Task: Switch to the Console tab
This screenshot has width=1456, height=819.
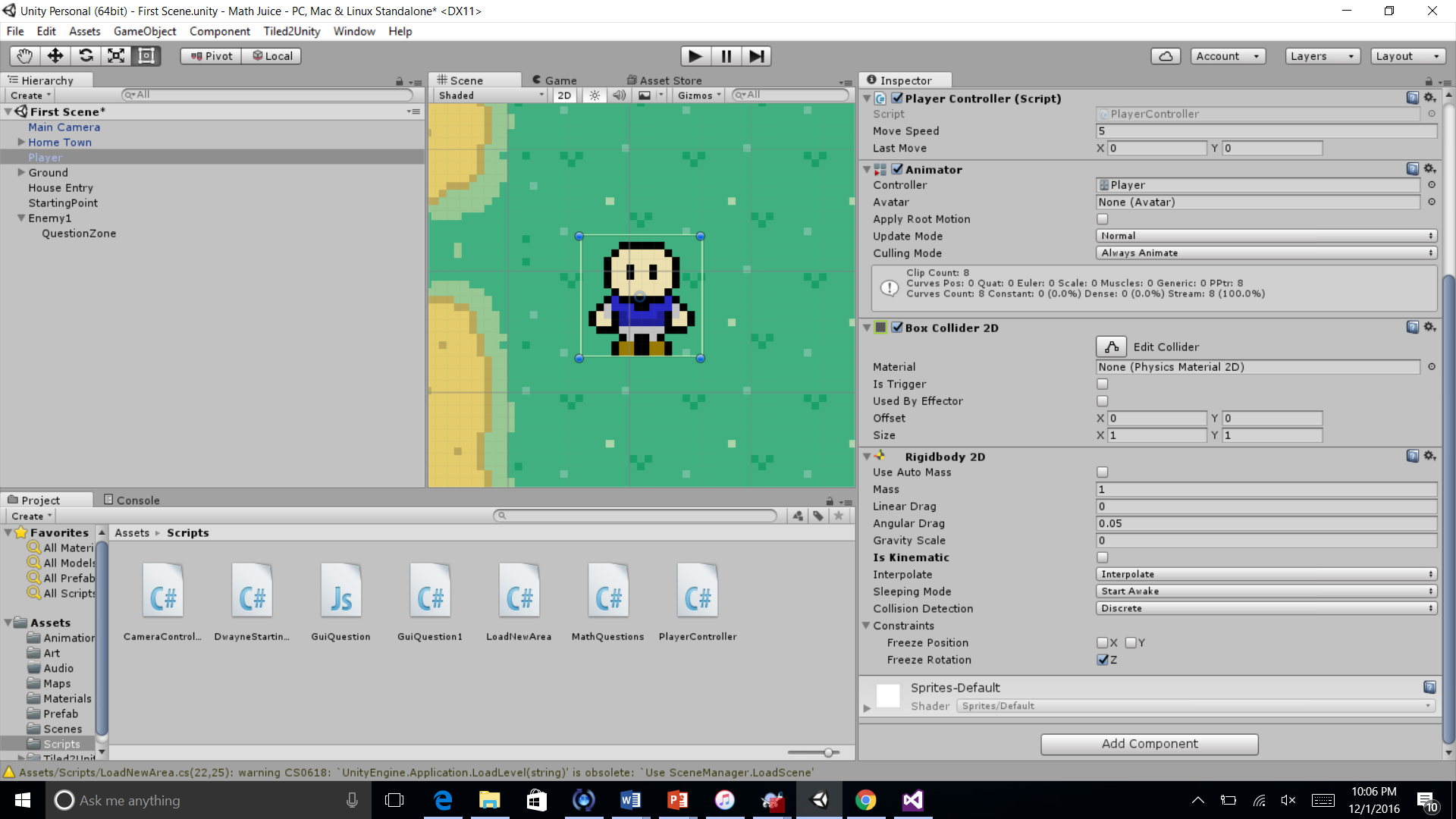Action: tap(132, 500)
